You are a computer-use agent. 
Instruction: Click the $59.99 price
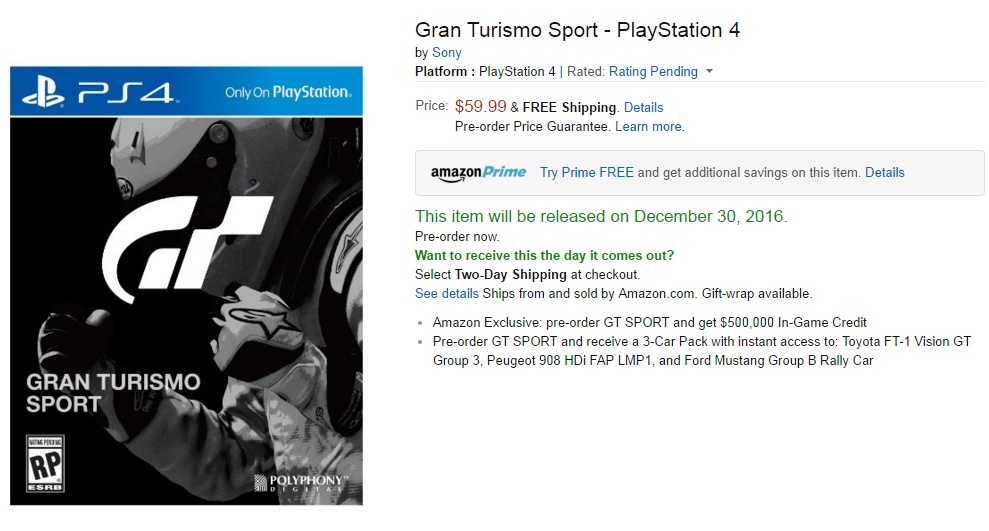tap(480, 106)
